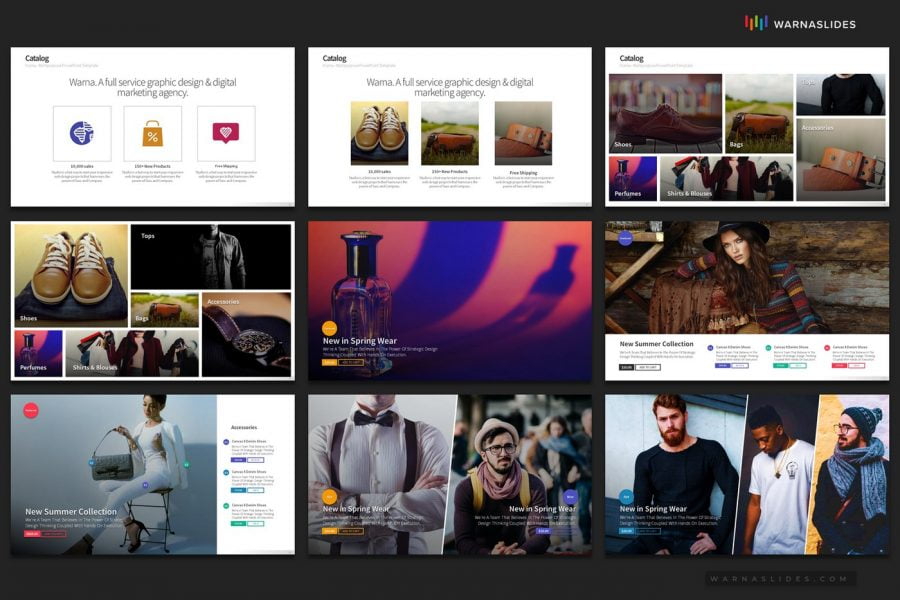Screen dimensions: 900x600
Task: Open the Perfumes tile in the top-right slide
Action: click(x=632, y=178)
